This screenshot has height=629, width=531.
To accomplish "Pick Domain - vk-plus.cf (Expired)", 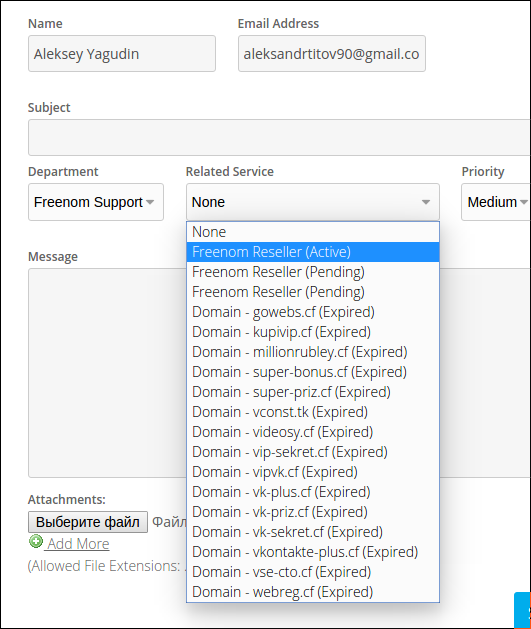I will click(313, 492).
